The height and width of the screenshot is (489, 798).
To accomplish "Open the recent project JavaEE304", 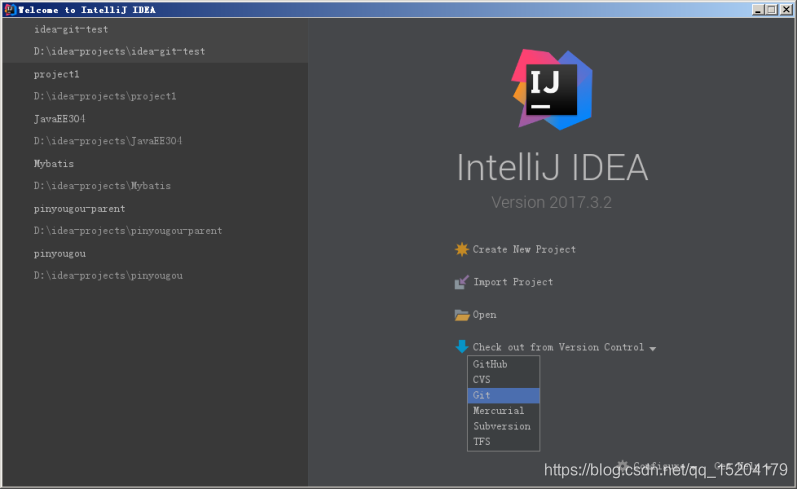I will point(60,119).
